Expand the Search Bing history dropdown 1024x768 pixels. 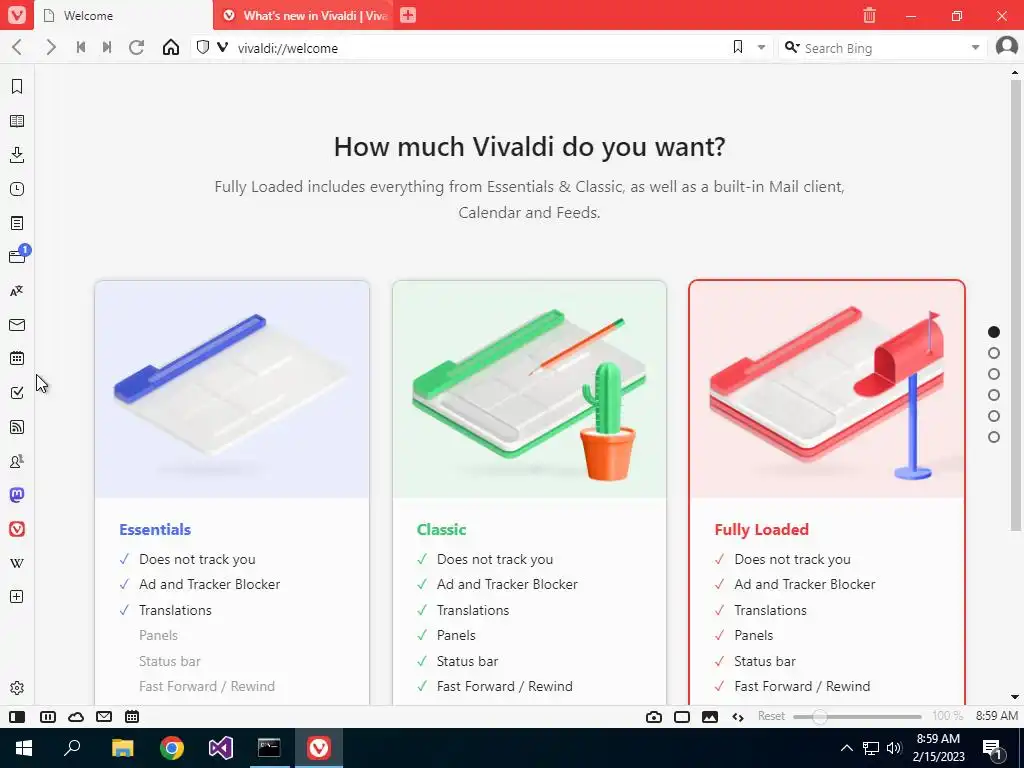[975, 48]
